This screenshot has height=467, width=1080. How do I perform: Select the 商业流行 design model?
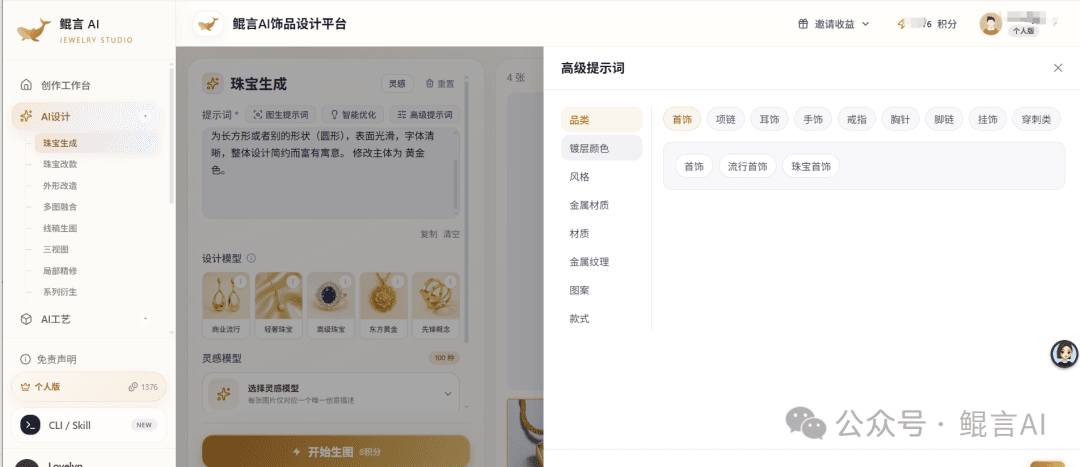[x=227, y=304]
